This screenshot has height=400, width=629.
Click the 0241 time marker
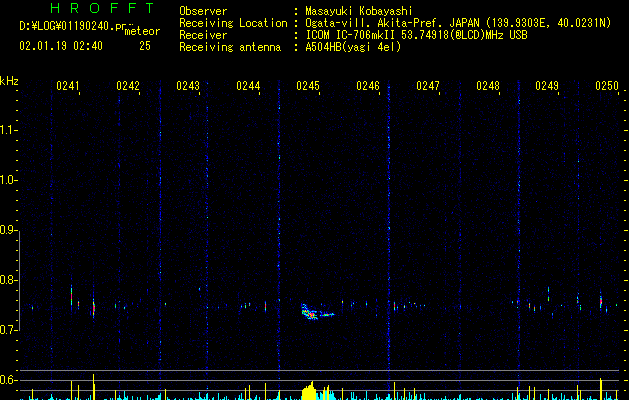tap(68, 85)
